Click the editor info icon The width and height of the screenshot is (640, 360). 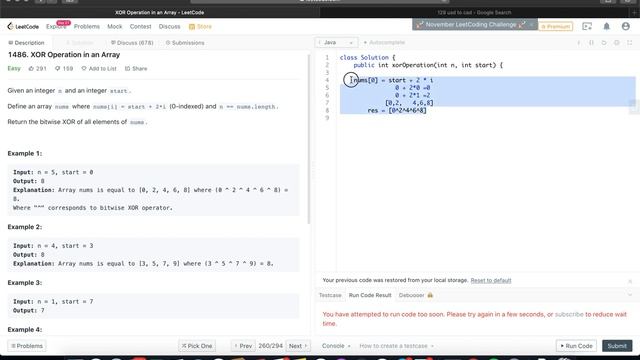578,42
